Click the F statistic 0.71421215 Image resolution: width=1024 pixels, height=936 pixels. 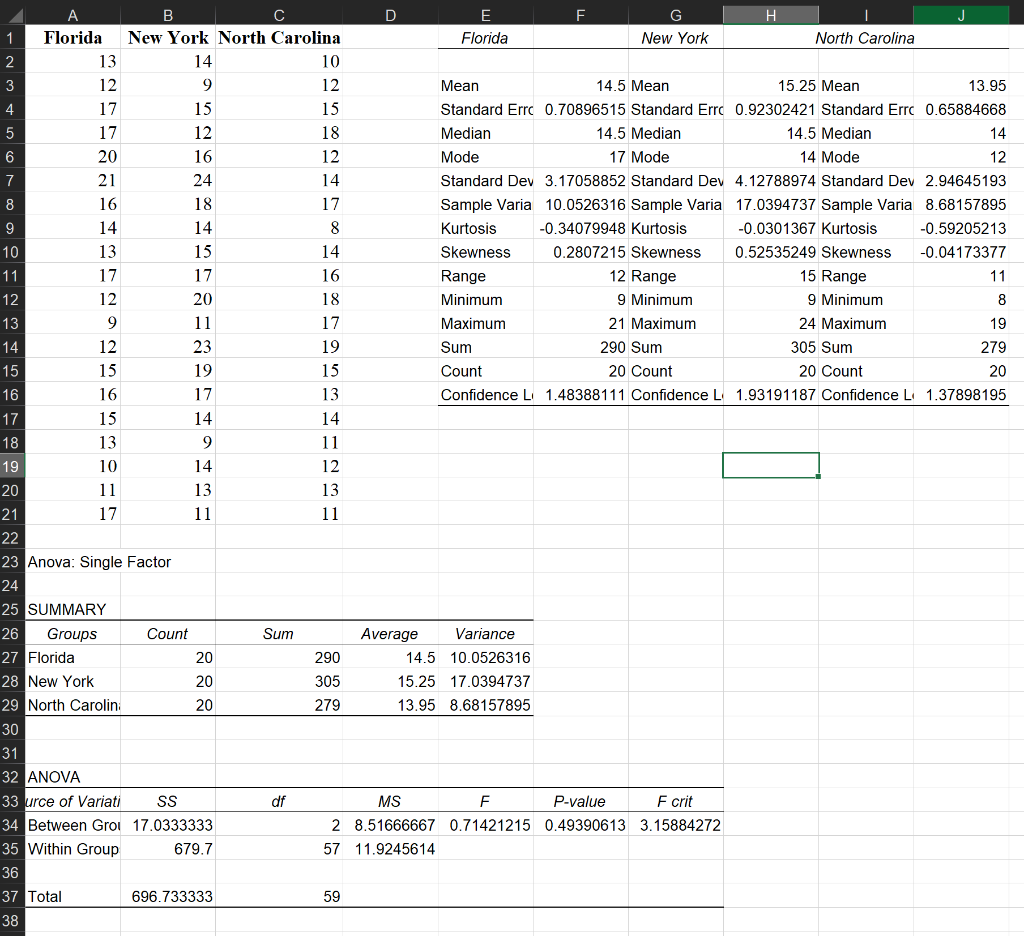490,825
